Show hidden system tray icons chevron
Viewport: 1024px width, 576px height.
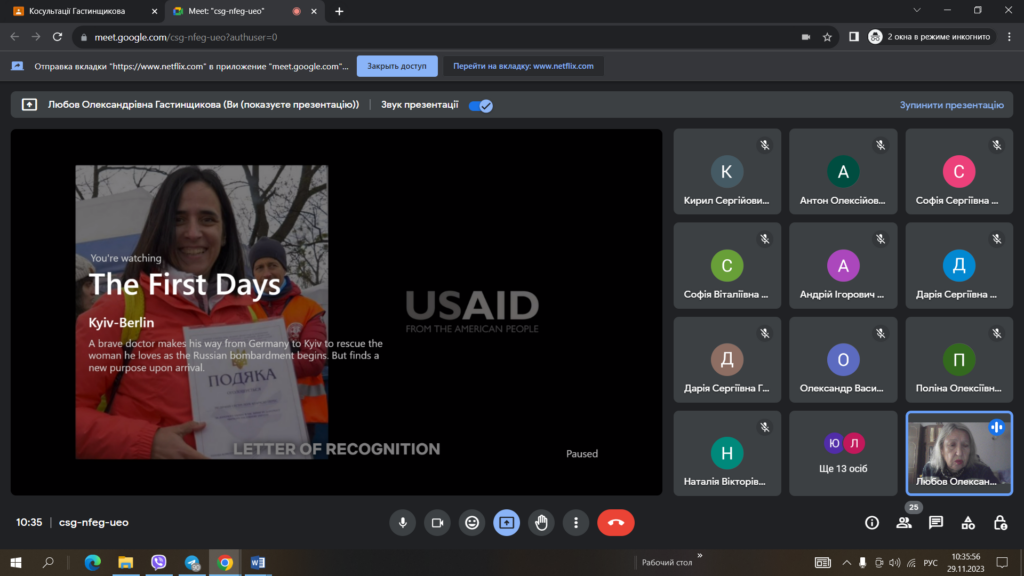[847, 563]
